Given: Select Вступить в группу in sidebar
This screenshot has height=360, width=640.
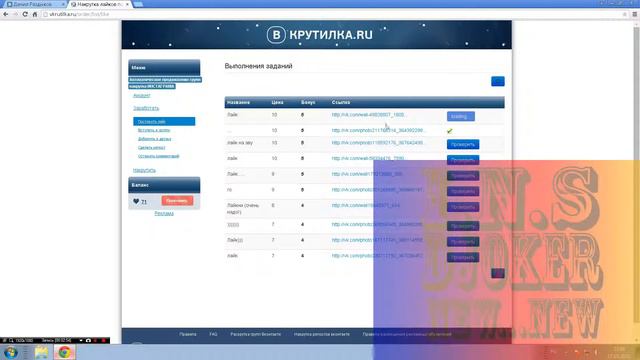Looking at the screenshot, I should [154, 130].
